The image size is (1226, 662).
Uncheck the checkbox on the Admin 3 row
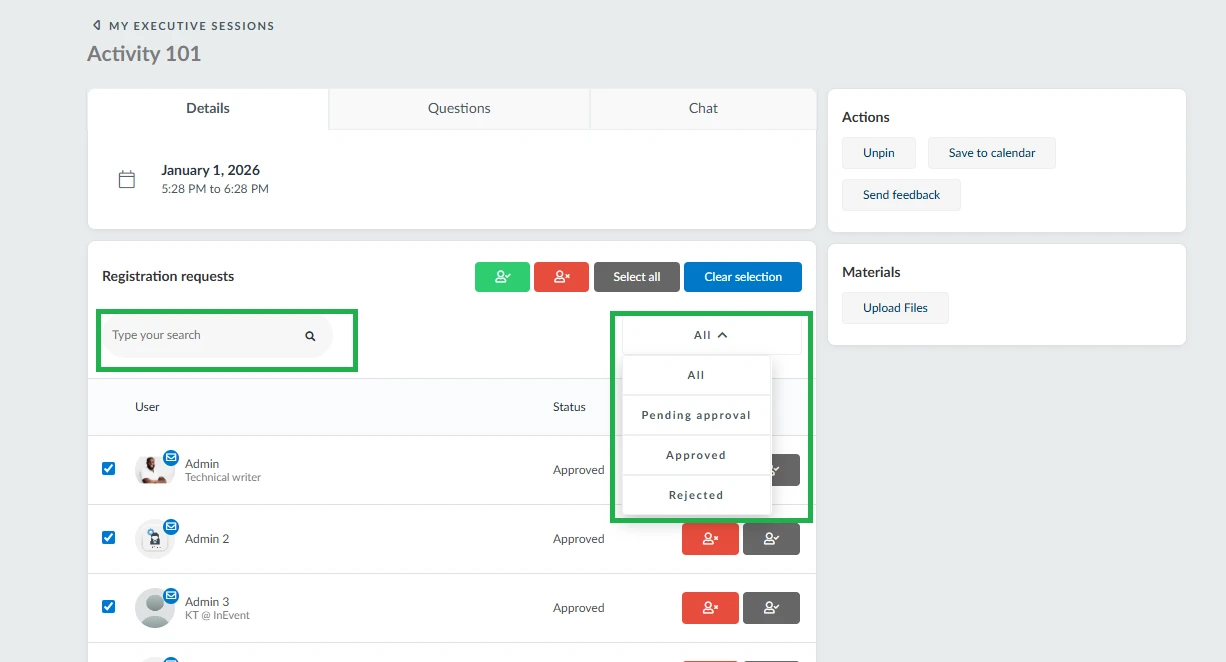point(108,606)
